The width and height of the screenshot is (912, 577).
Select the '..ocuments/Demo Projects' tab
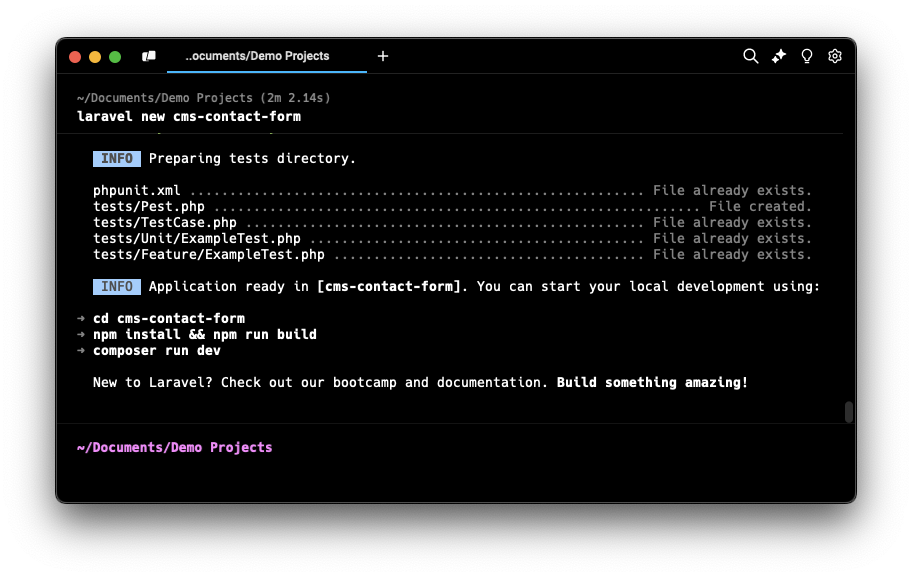257,56
